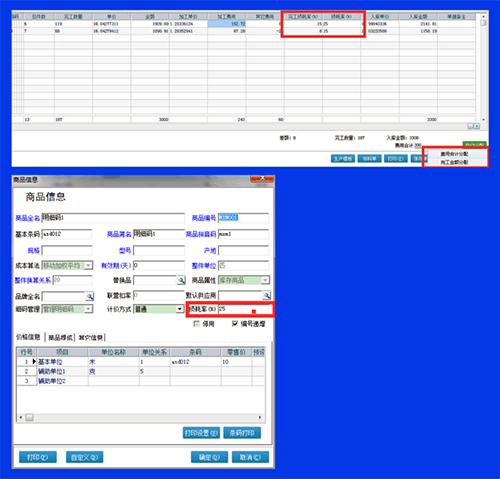Enable the 停用 checkbox
This screenshot has width=500, height=479.
click(x=197, y=324)
